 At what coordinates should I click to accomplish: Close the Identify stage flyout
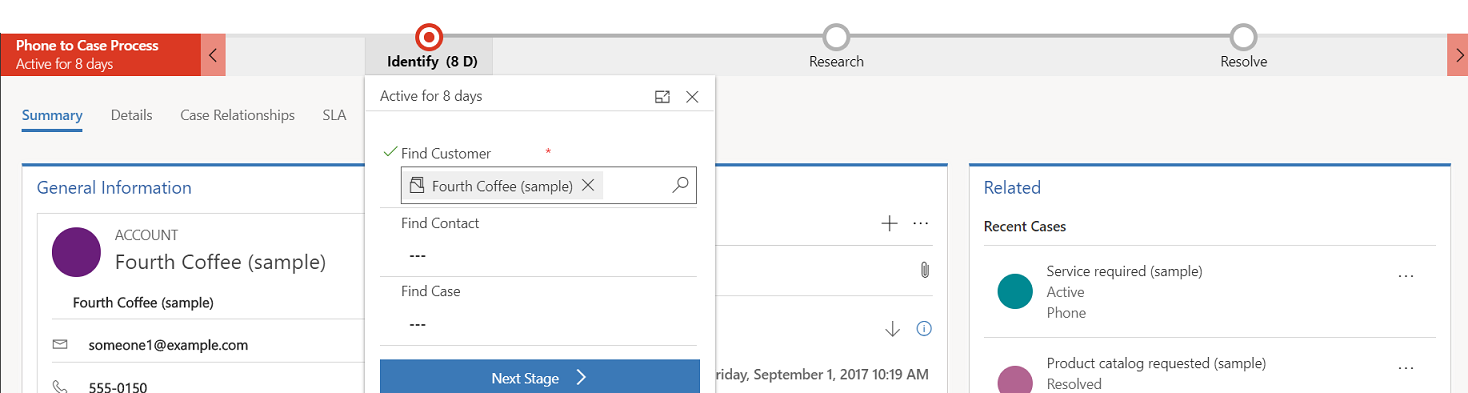[692, 97]
